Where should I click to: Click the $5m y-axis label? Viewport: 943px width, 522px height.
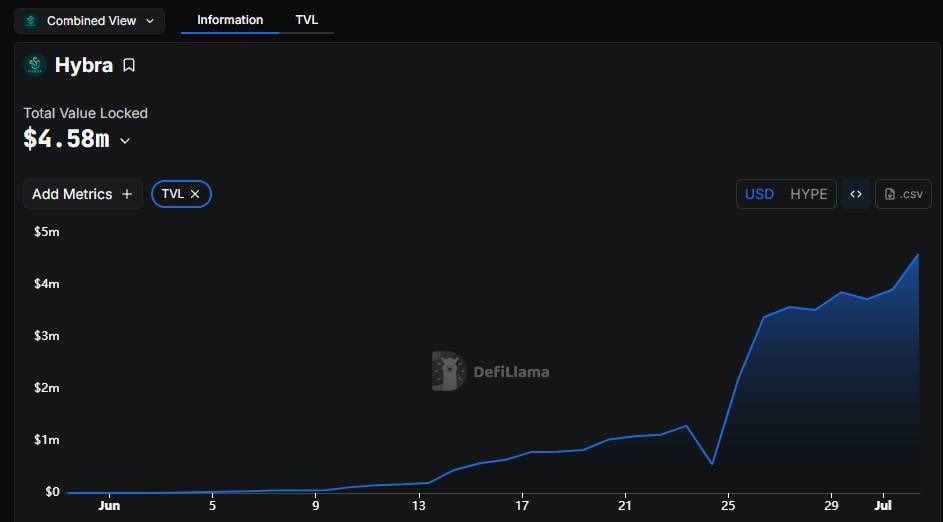[x=47, y=232]
